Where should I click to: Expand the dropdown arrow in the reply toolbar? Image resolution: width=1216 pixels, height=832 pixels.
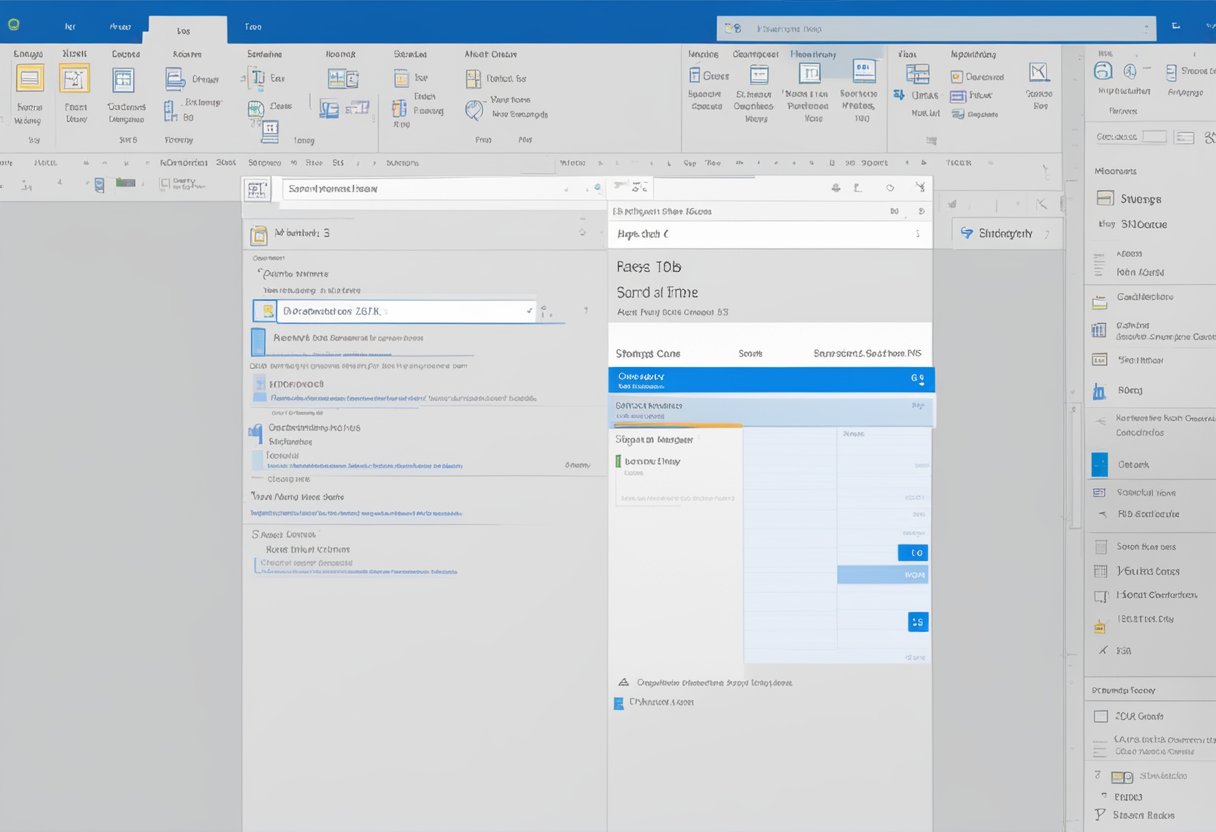pyautogui.click(x=637, y=187)
